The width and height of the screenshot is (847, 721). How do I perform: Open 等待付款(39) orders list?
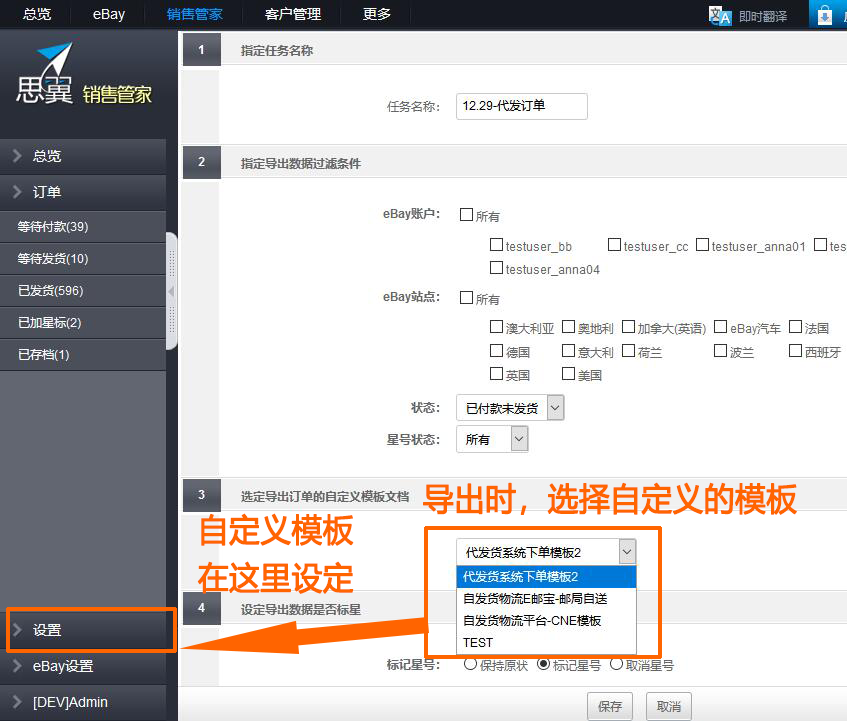(83, 227)
